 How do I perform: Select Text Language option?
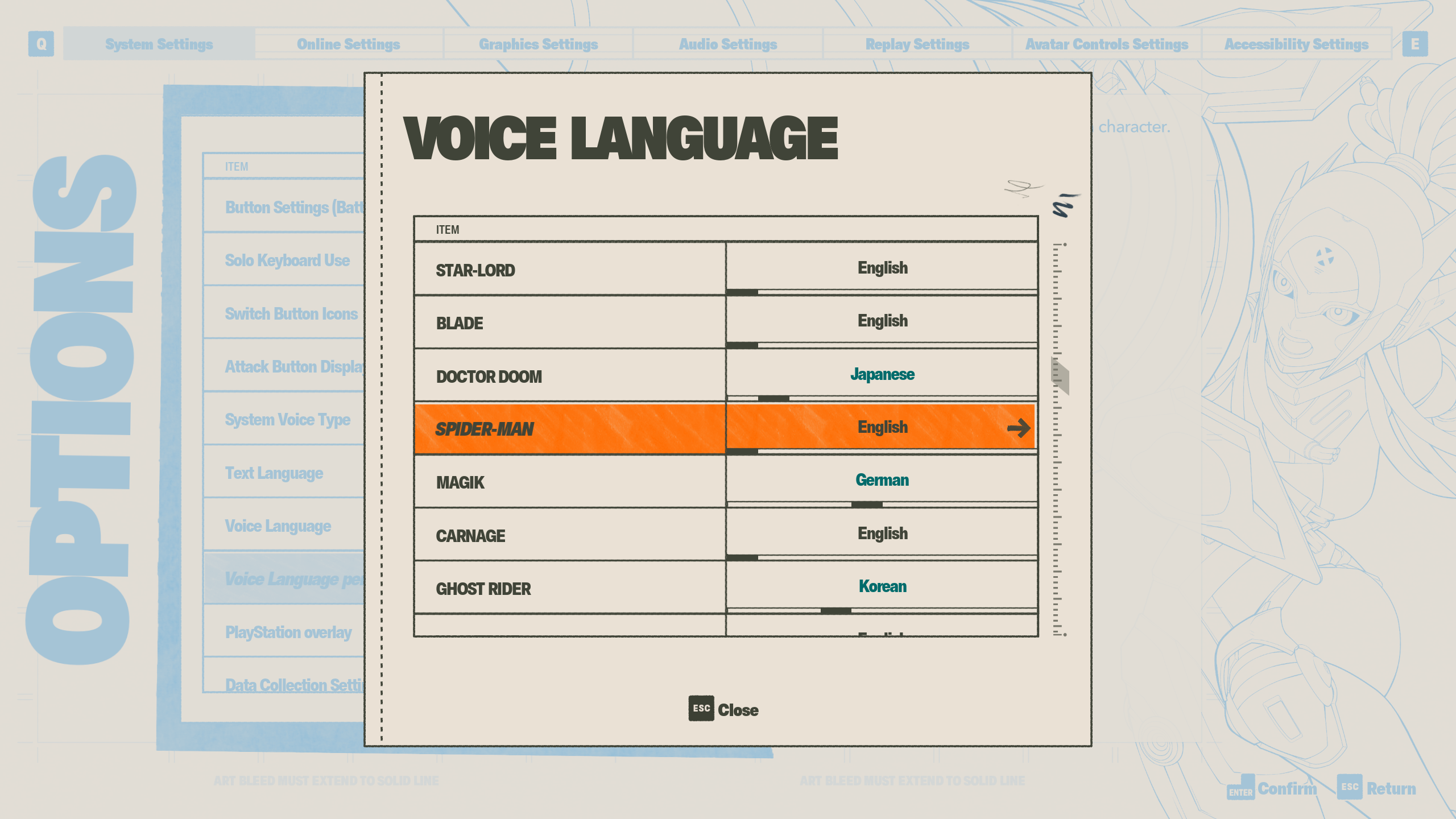pyautogui.click(x=284, y=472)
